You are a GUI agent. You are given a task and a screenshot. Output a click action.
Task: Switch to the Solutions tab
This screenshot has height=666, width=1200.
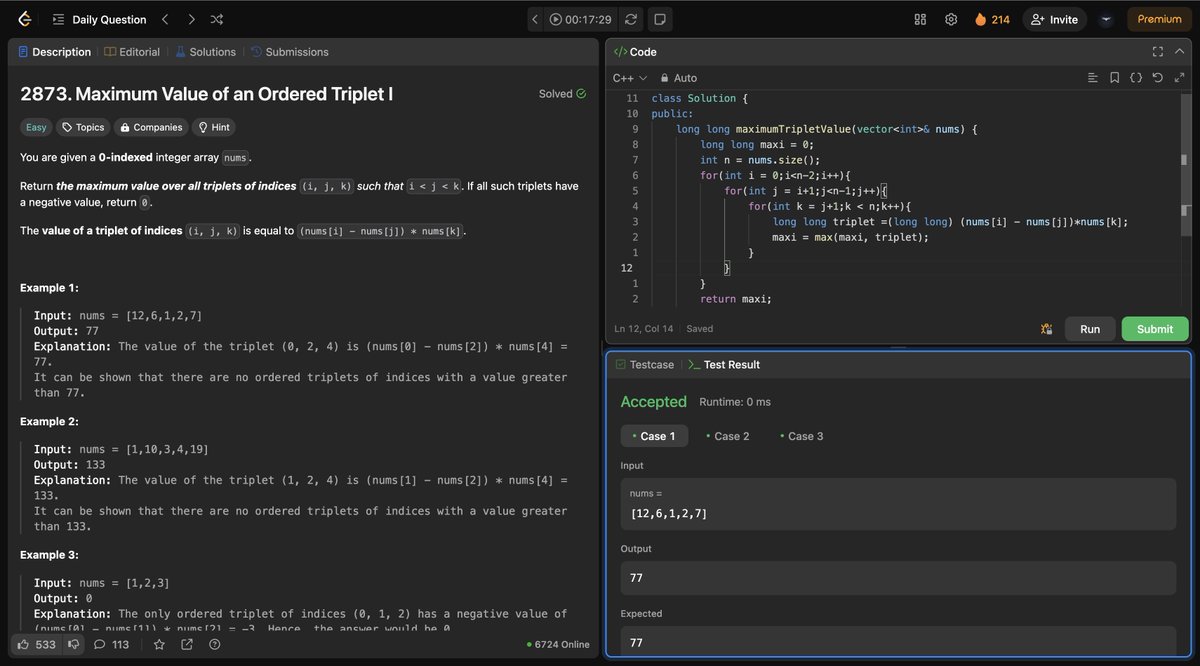click(205, 52)
